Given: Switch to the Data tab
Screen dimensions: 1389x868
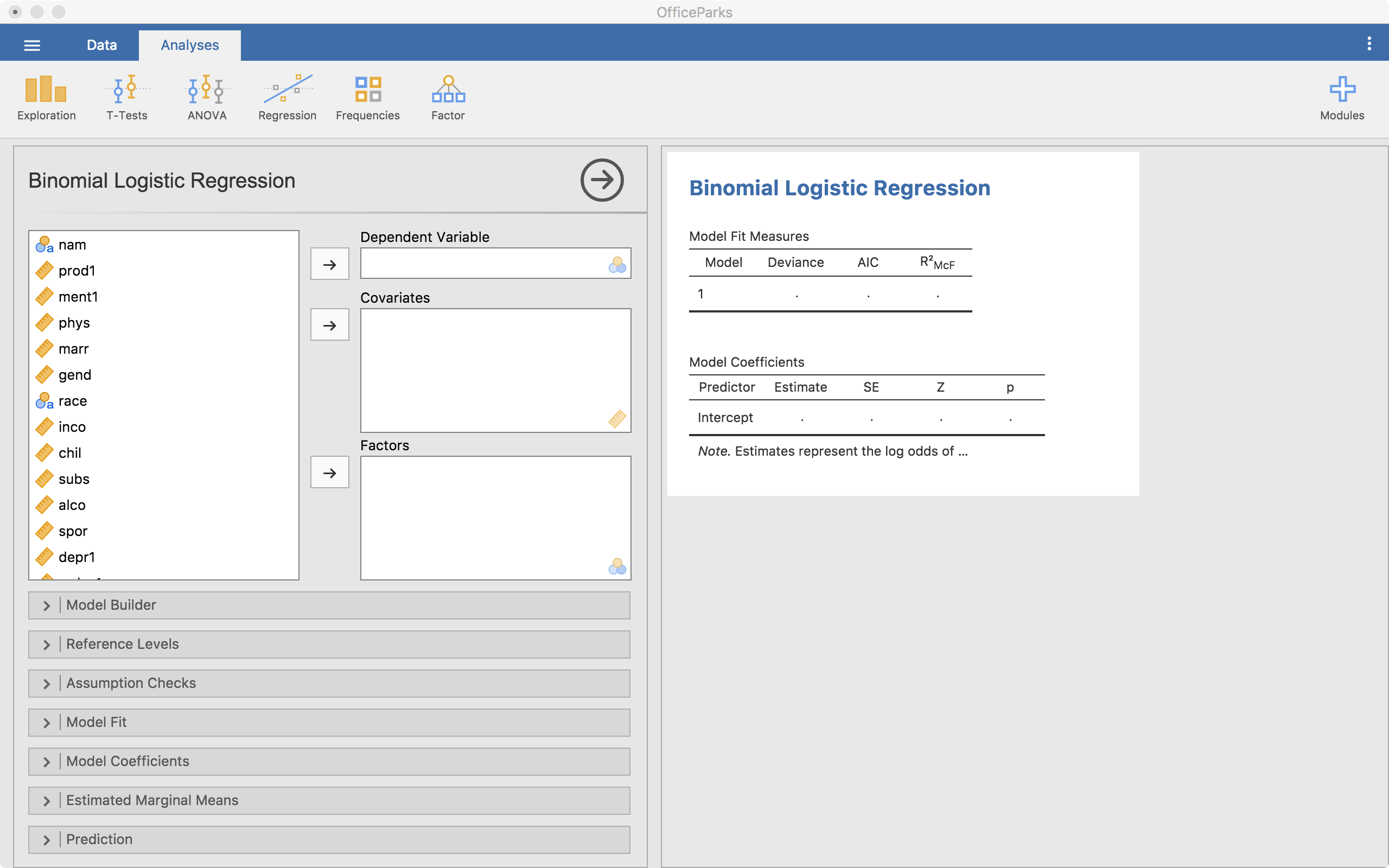Looking at the screenshot, I should click(101, 45).
